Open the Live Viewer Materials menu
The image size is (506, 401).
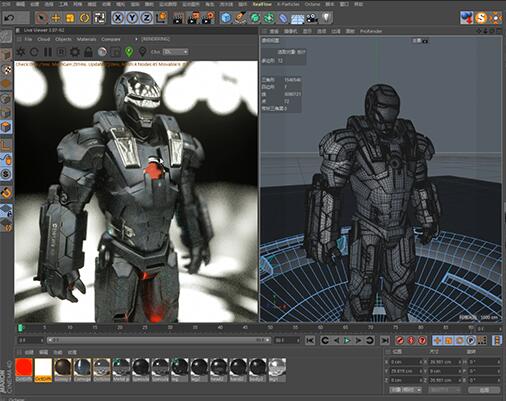(87, 39)
